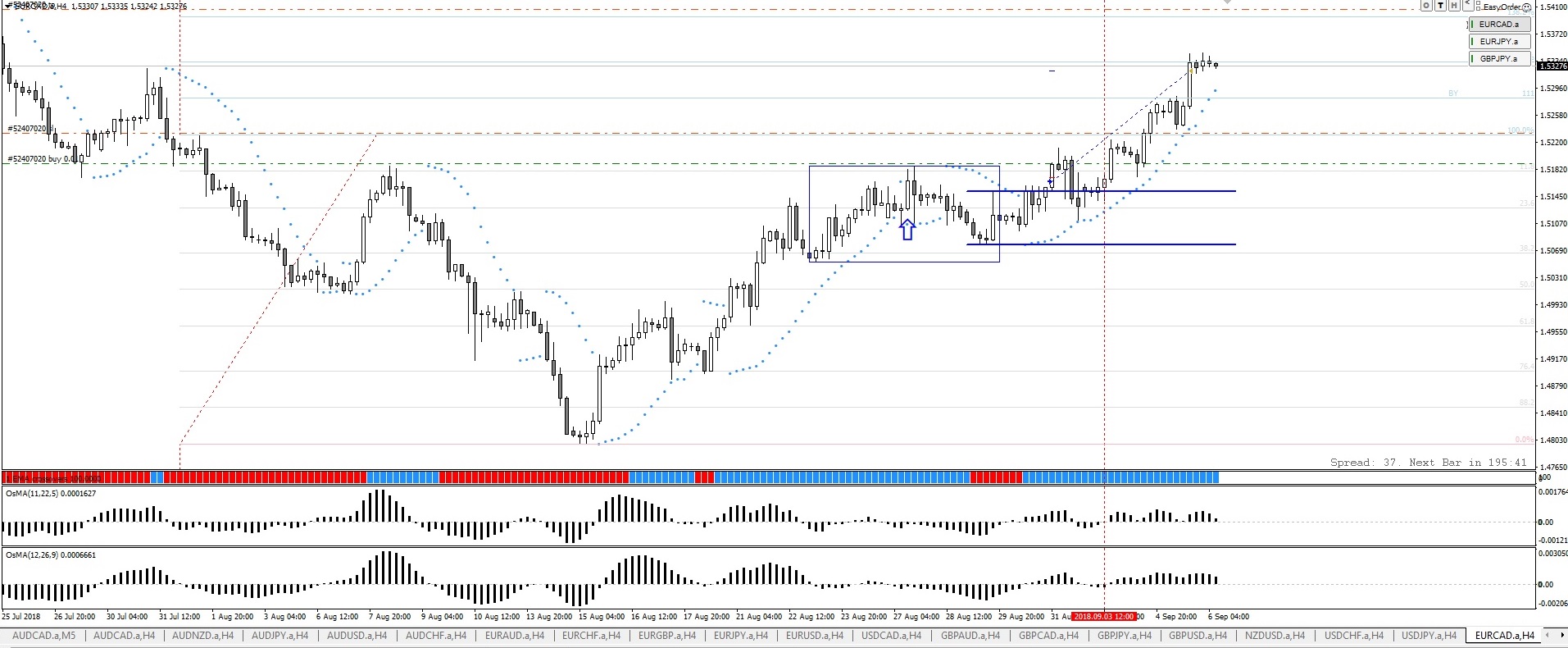Switch to the AUDUSD.a,H4 chart tab
Viewport: 1568px width, 648px height.
click(357, 636)
